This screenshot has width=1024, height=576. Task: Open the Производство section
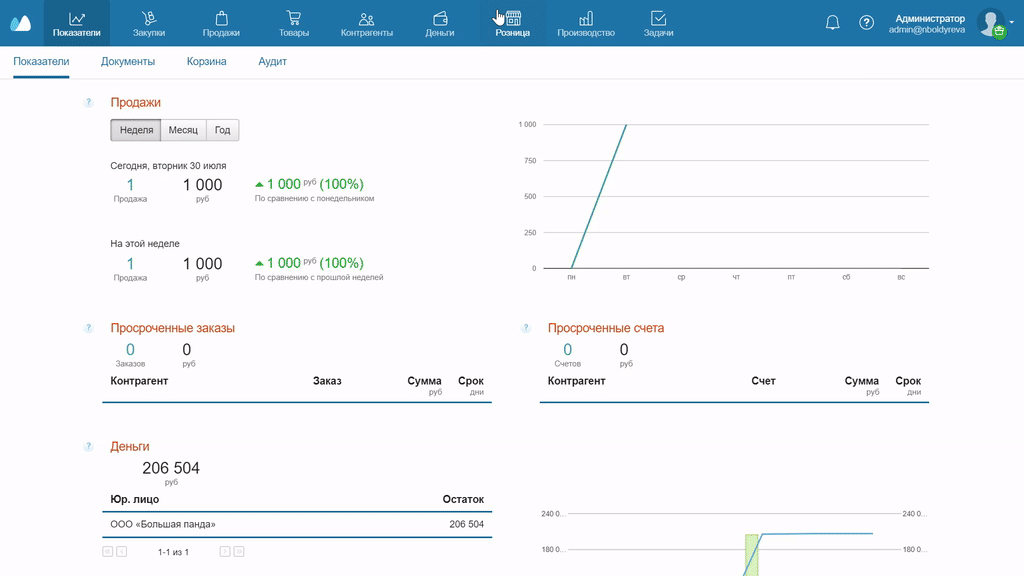coord(586,23)
